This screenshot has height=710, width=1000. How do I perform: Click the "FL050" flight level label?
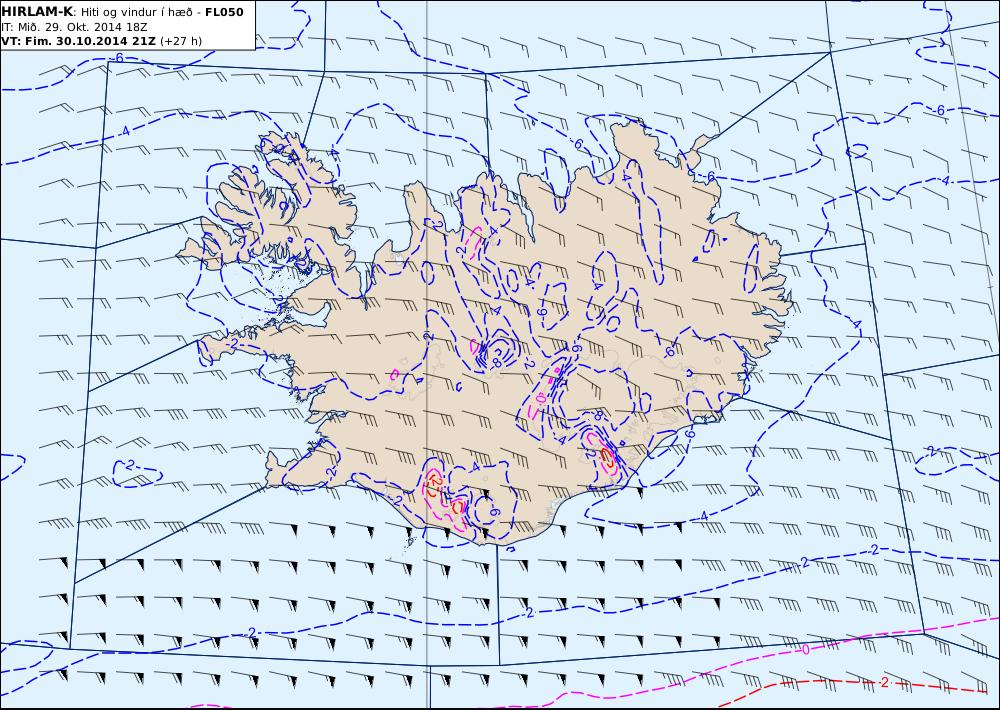[x=224, y=12]
